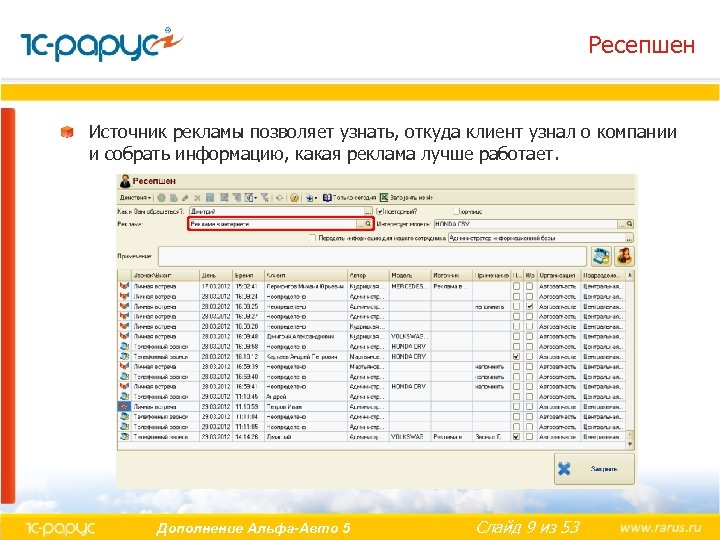Click the table scrollbar down arrow
Viewport: 720px width, 540px height.
point(630,444)
